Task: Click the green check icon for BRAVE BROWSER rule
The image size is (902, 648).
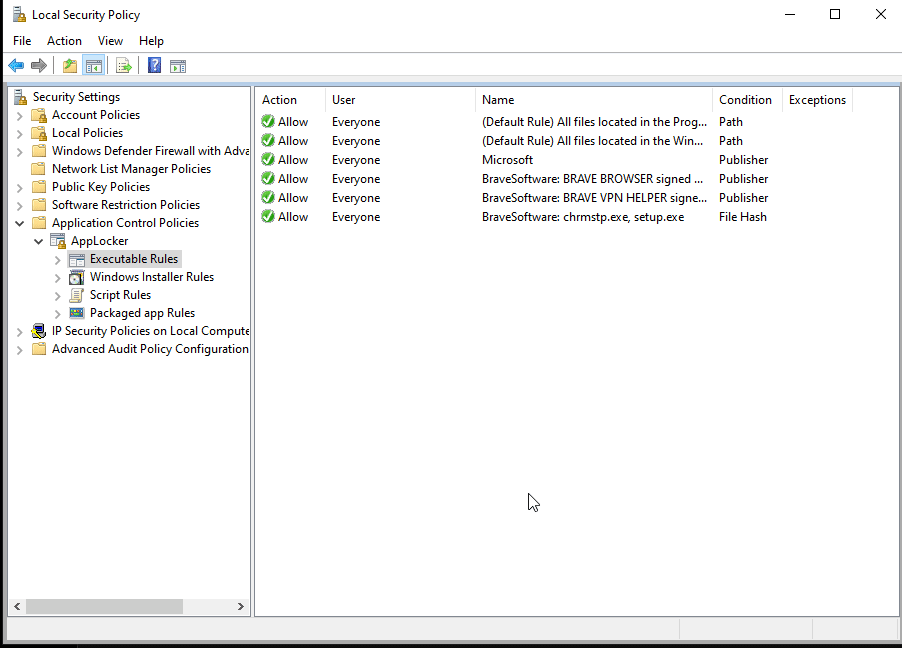Action: 267,178
